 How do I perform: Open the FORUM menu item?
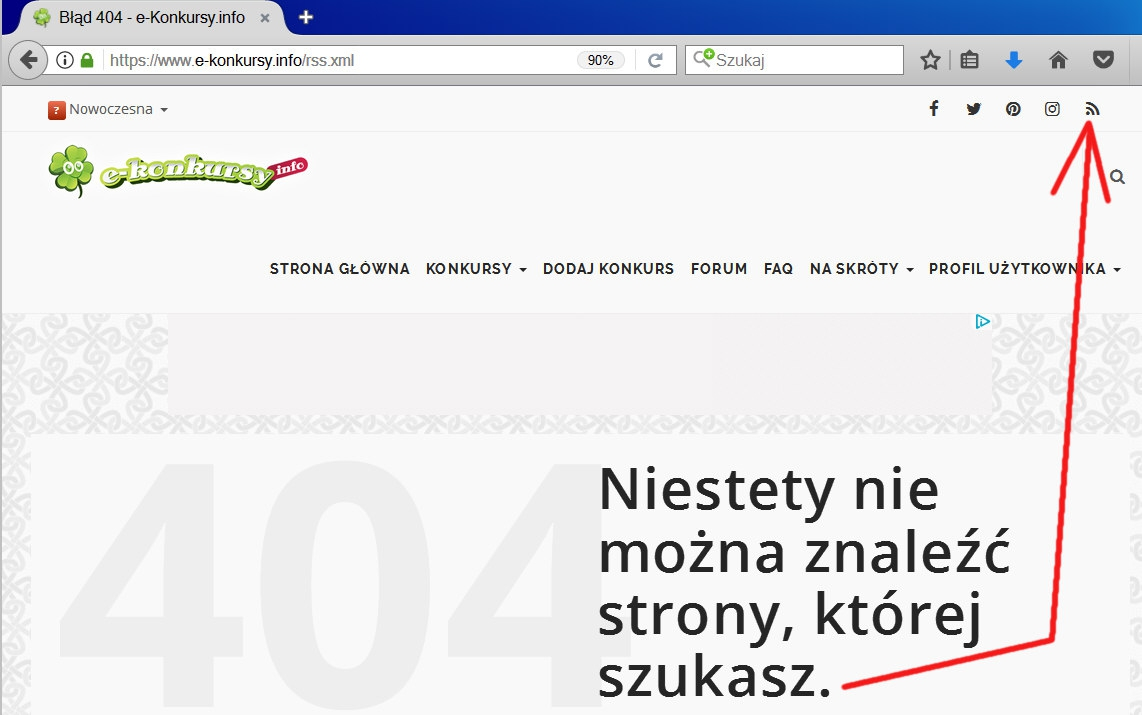[x=719, y=269]
